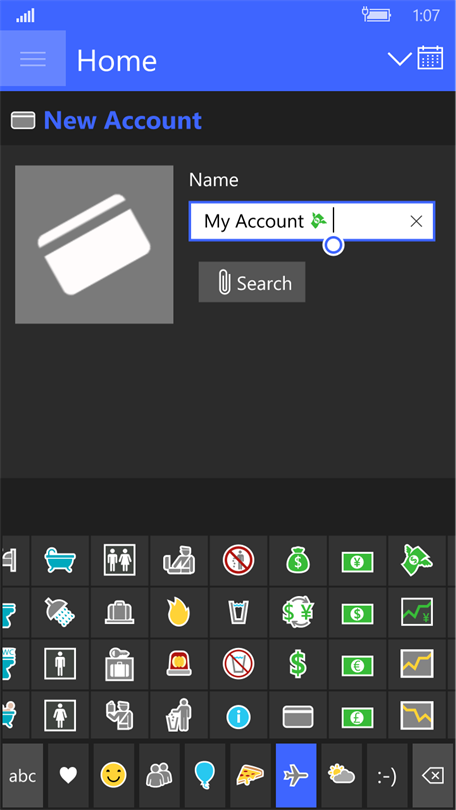Insert the potable water glass emoji

[239, 613]
